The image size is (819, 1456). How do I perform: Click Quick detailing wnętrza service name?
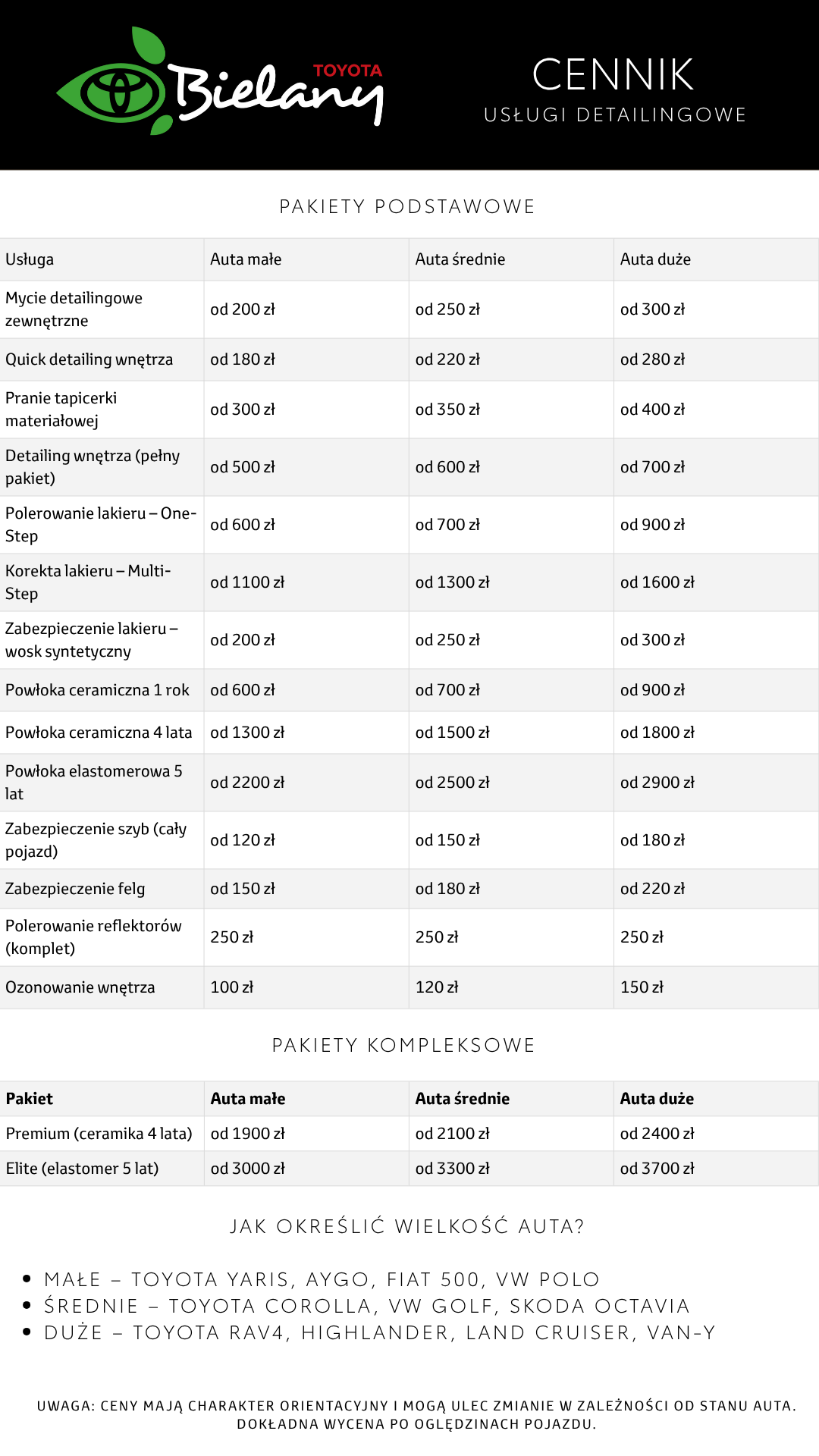pyautogui.click(x=89, y=359)
